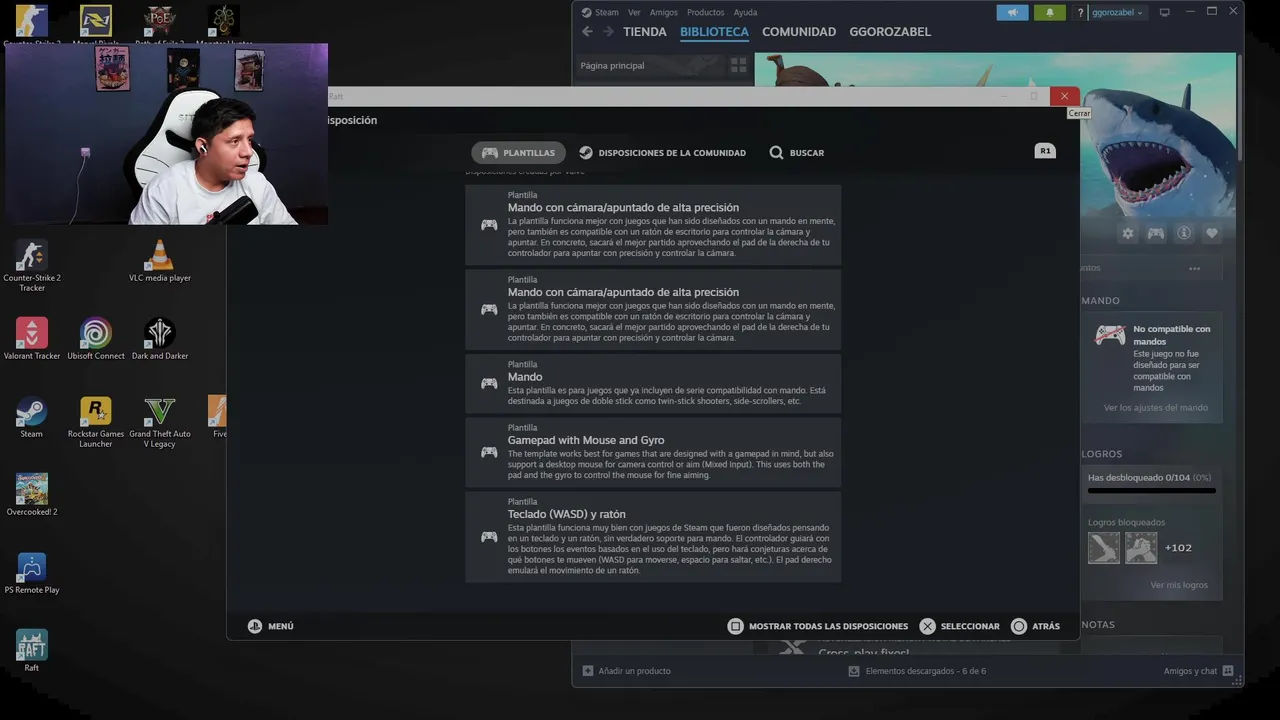Select Teclado (WASD) y ratón template

pyautogui.click(x=653, y=537)
